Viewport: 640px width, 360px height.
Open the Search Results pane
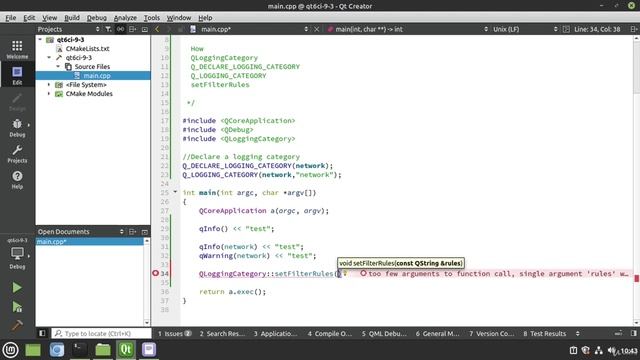tap(222, 333)
